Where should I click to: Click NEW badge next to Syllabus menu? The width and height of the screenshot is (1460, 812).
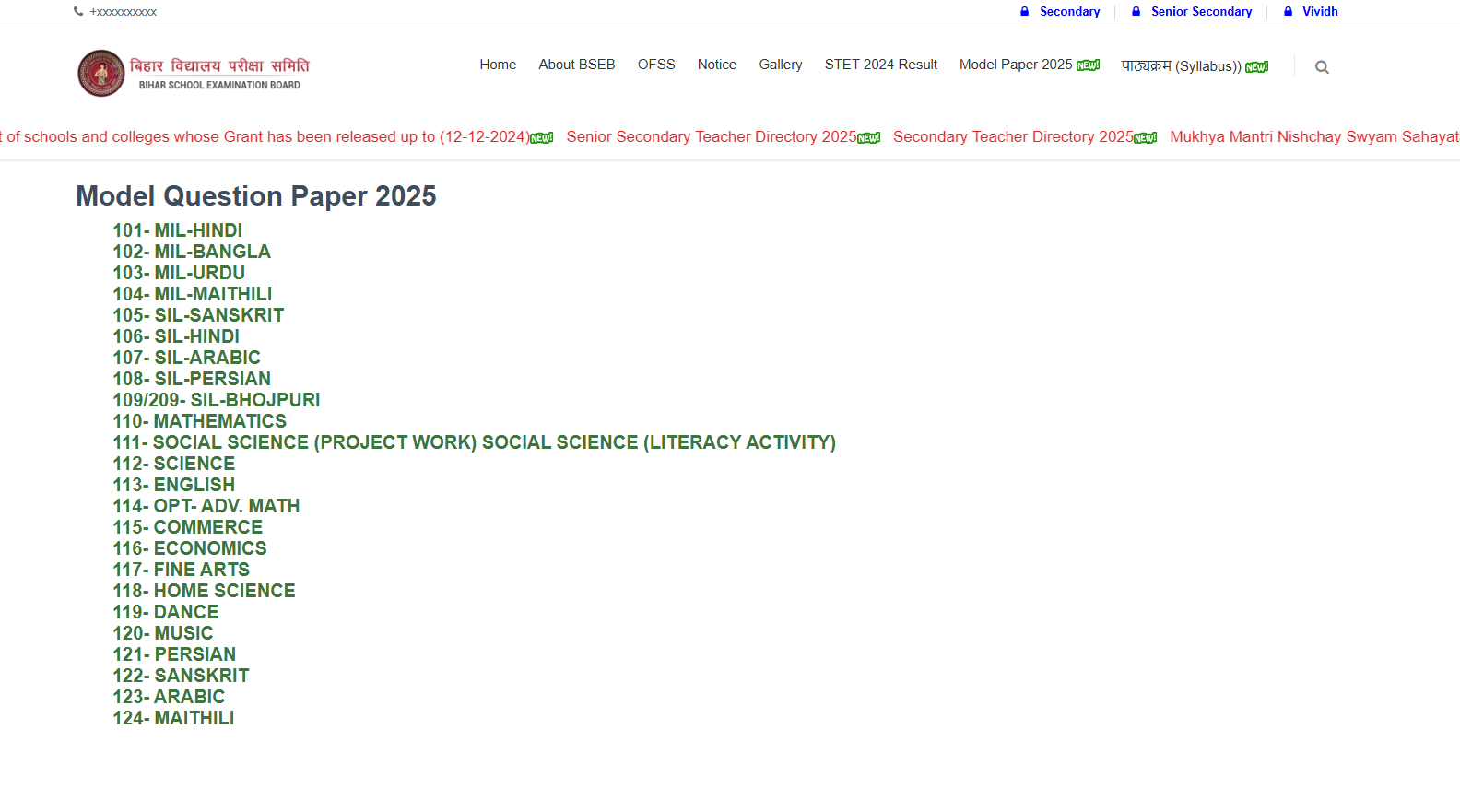coord(1257,67)
